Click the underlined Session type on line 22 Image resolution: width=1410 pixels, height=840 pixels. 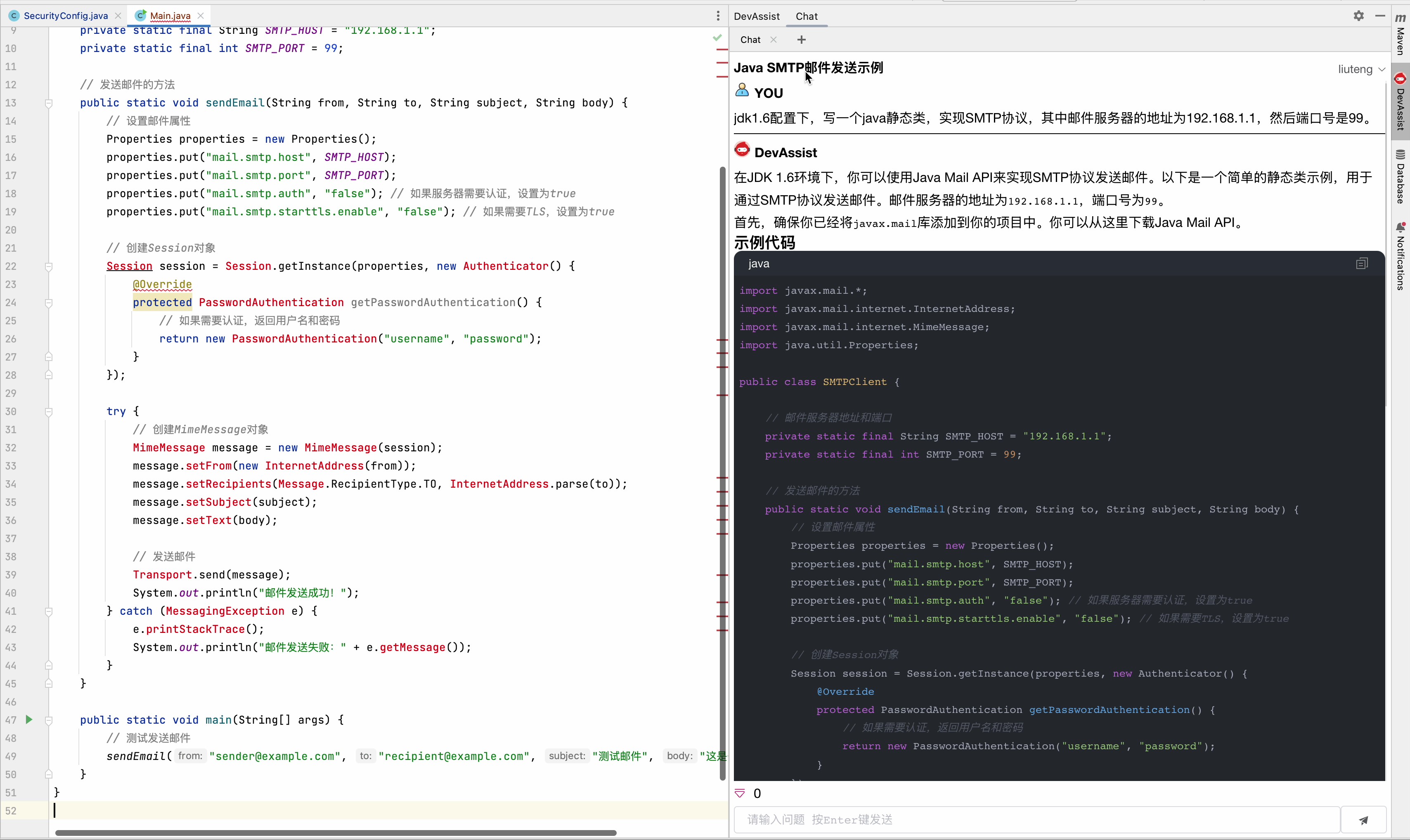[x=129, y=266]
